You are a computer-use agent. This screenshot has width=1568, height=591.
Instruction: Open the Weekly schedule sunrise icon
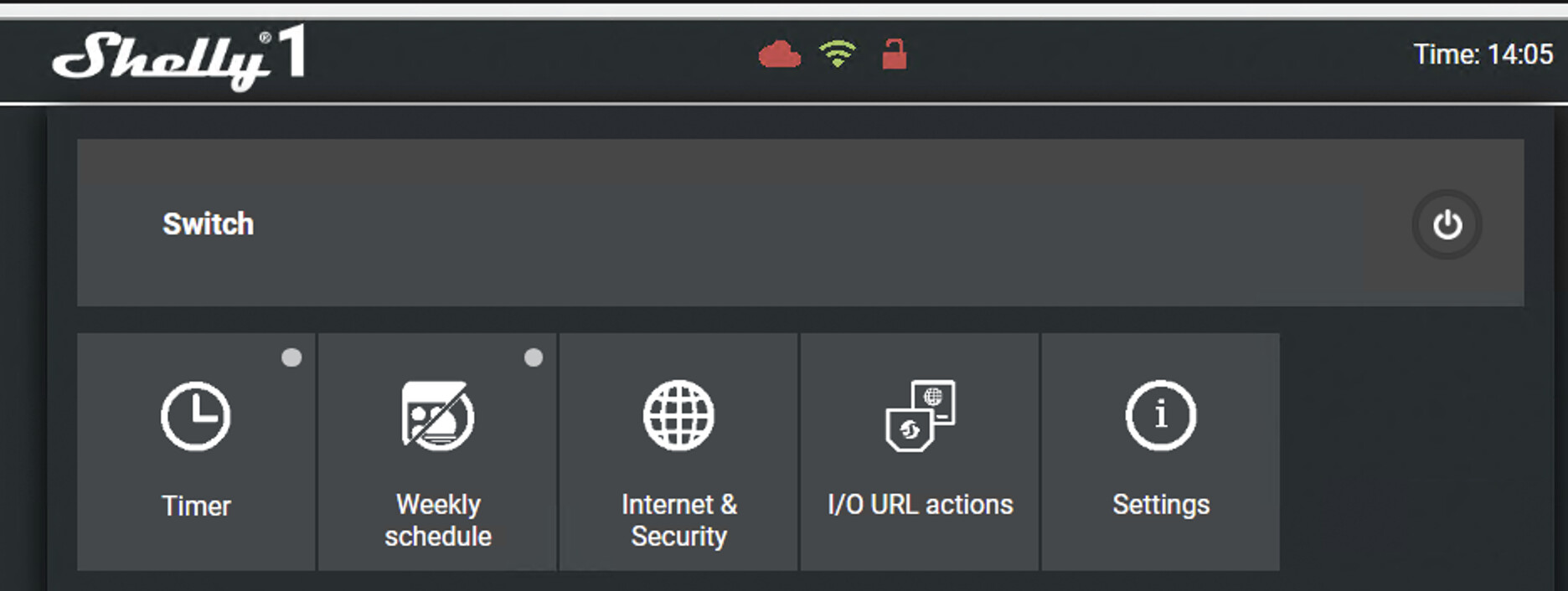pos(437,415)
